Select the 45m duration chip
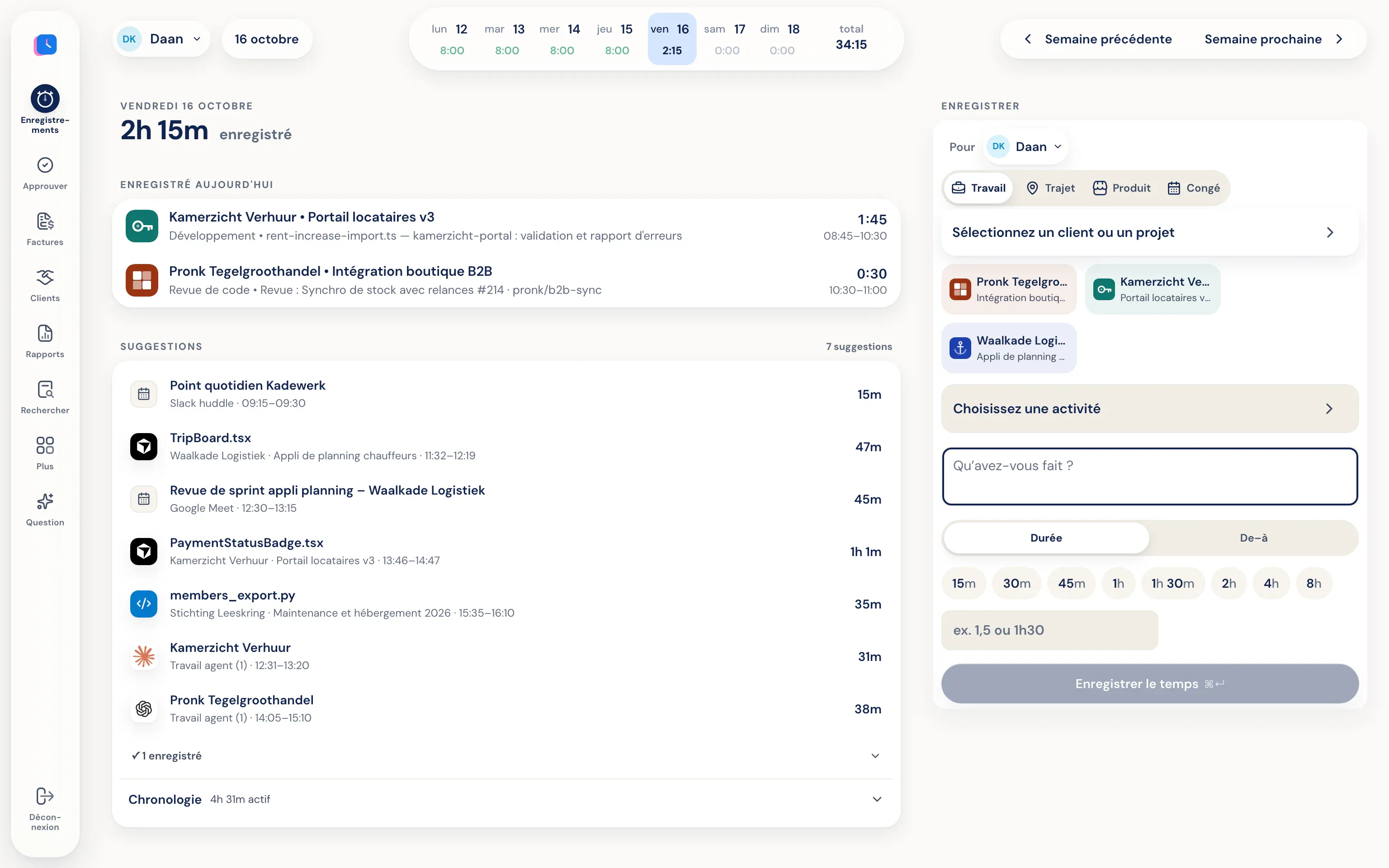The width and height of the screenshot is (1389, 868). [1072, 583]
